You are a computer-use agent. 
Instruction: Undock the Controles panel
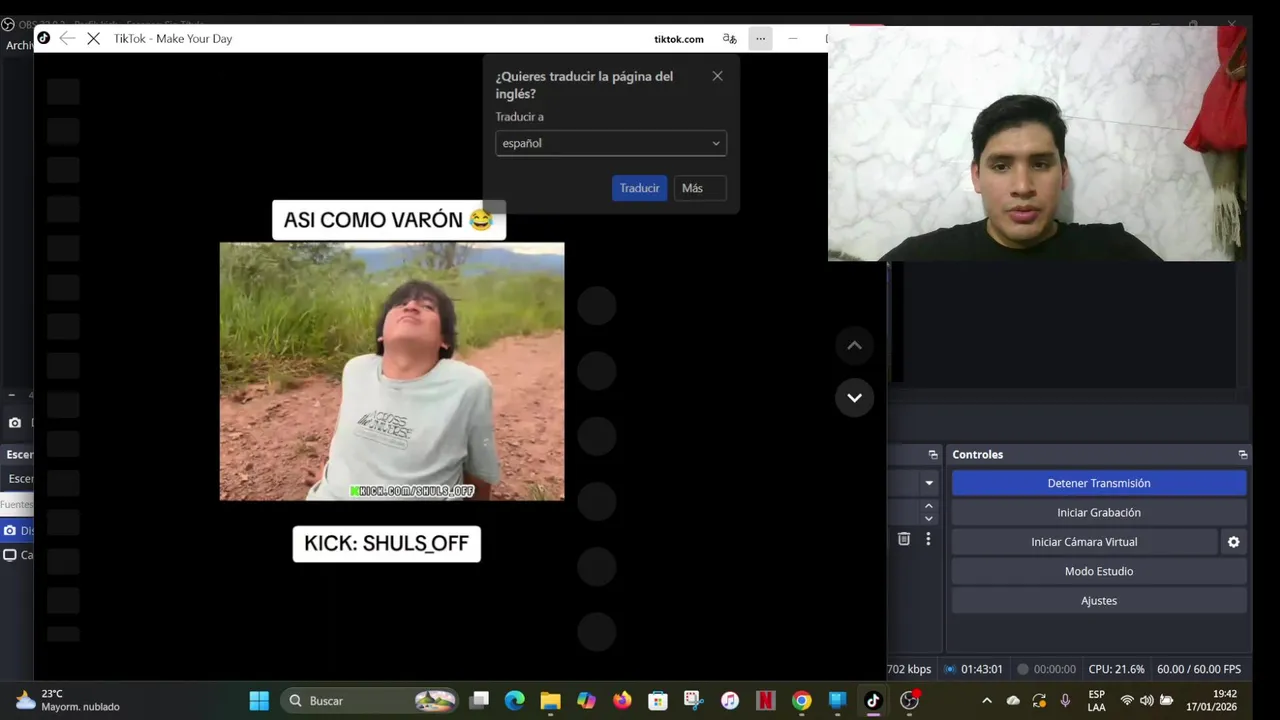click(x=1243, y=454)
